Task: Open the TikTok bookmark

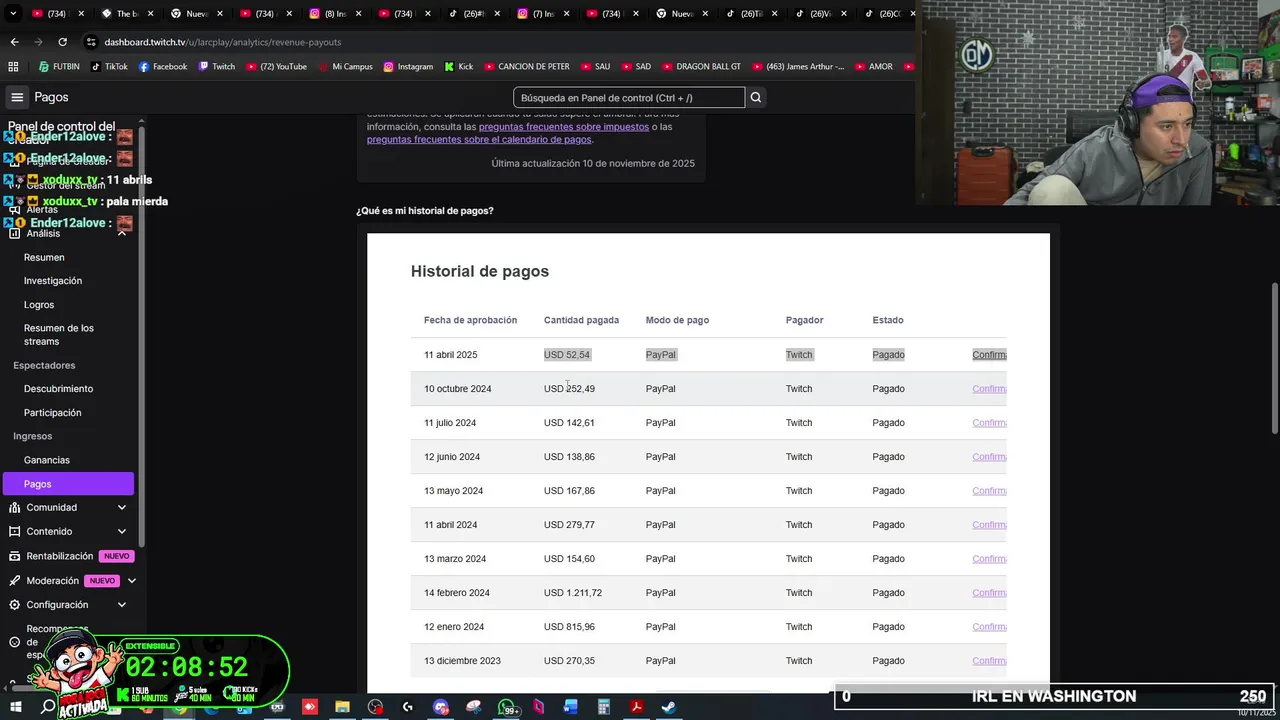Action: (109, 67)
